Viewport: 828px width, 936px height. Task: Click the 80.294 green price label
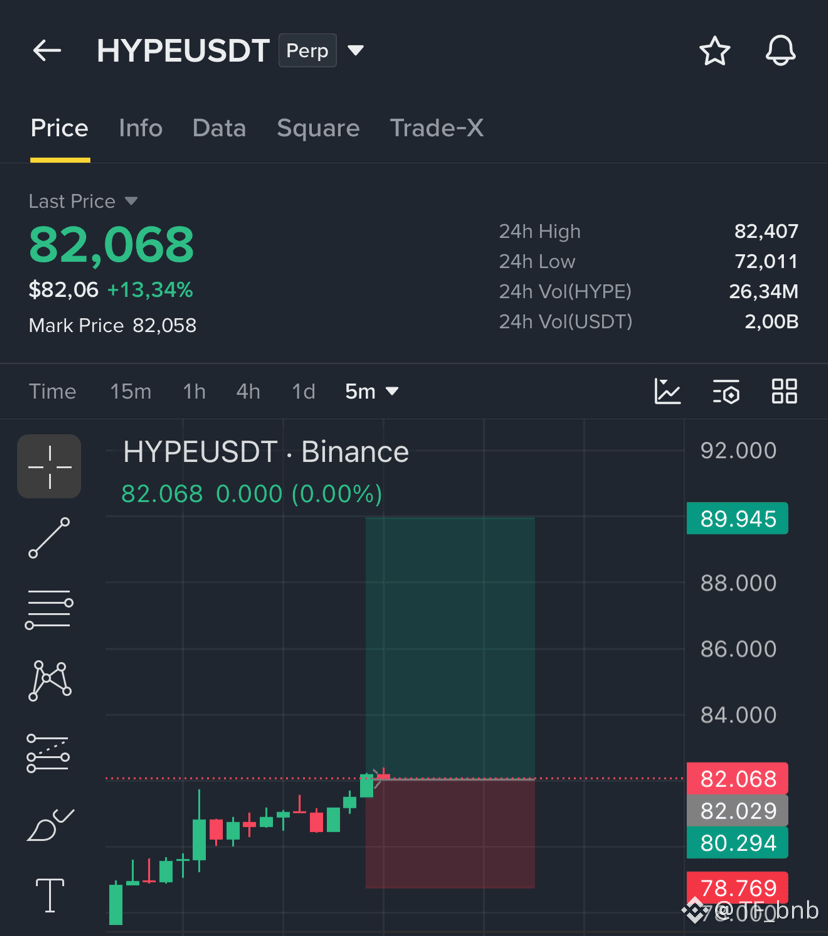point(737,843)
